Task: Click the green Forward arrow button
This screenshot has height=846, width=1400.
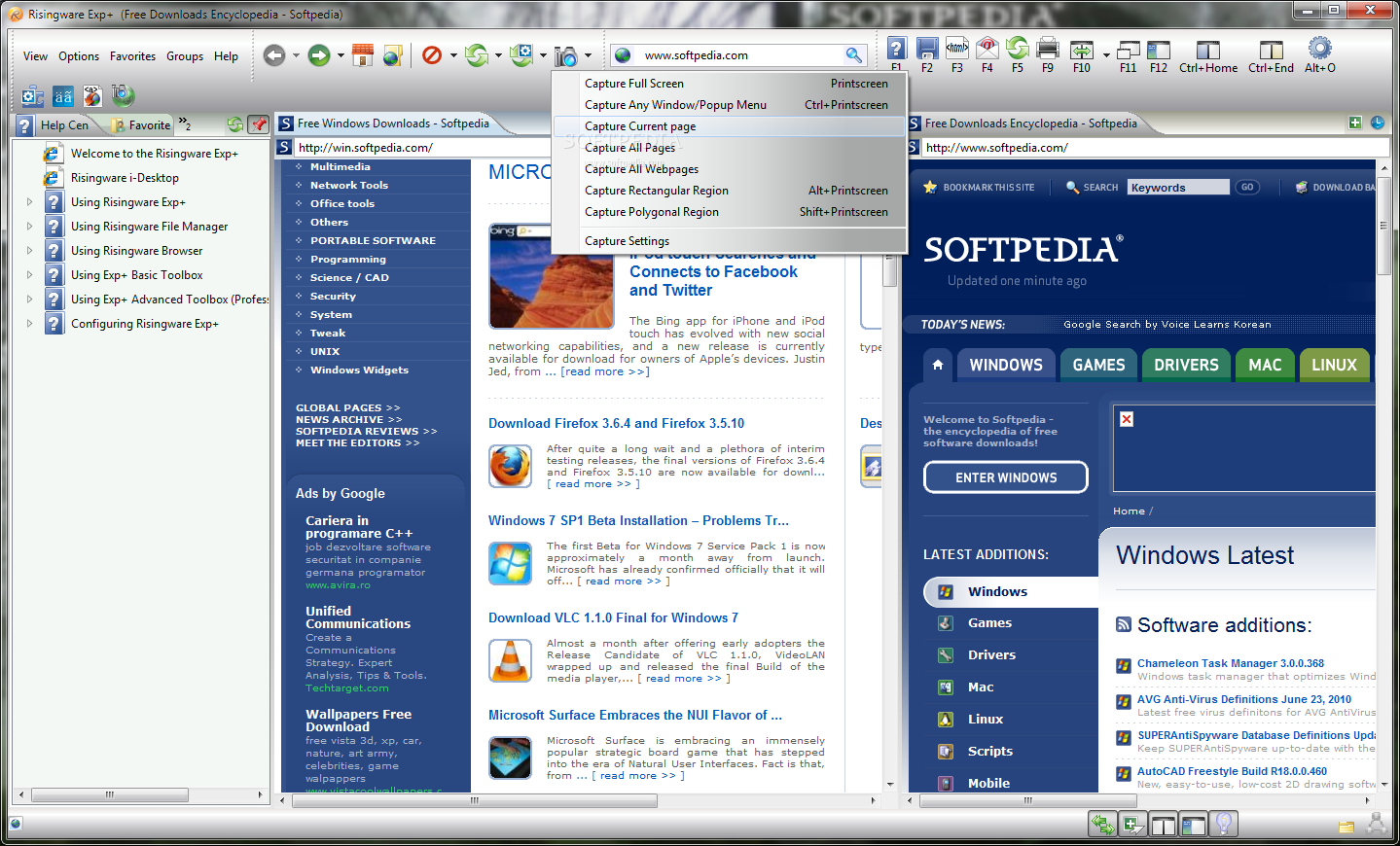Action: pyautogui.click(x=319, y=55)
